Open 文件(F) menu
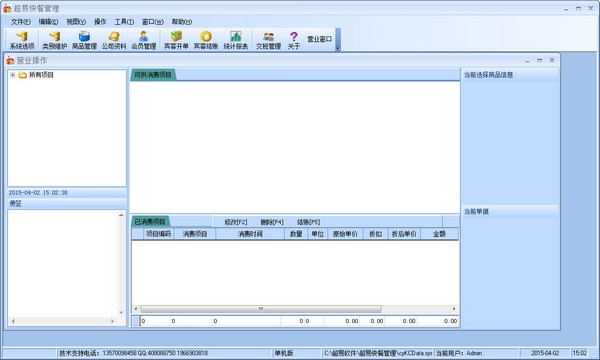Image resolution: width=600 pixels, height=360 pixels. (21, 22)
